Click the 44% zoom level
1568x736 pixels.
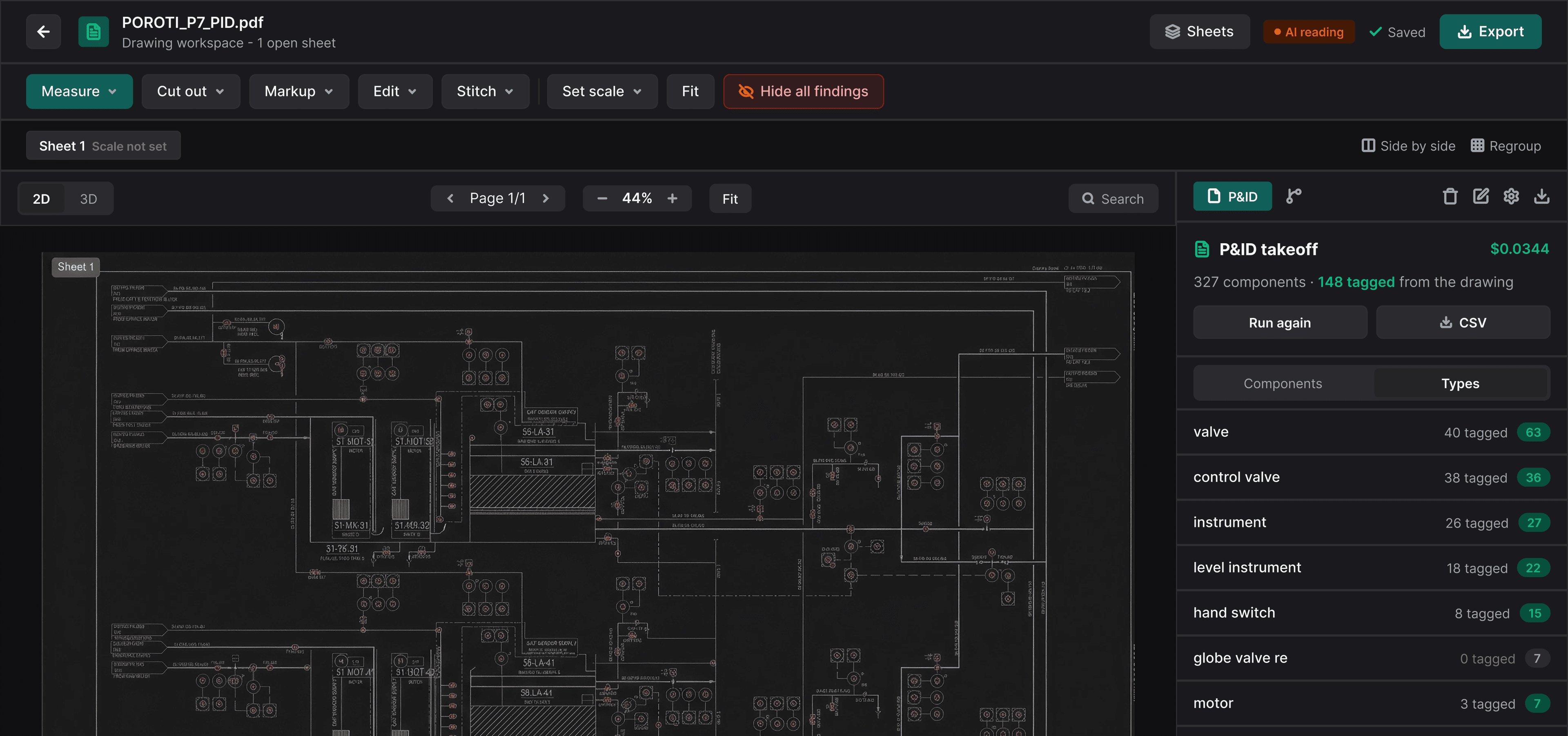click(x=637, y=198)
